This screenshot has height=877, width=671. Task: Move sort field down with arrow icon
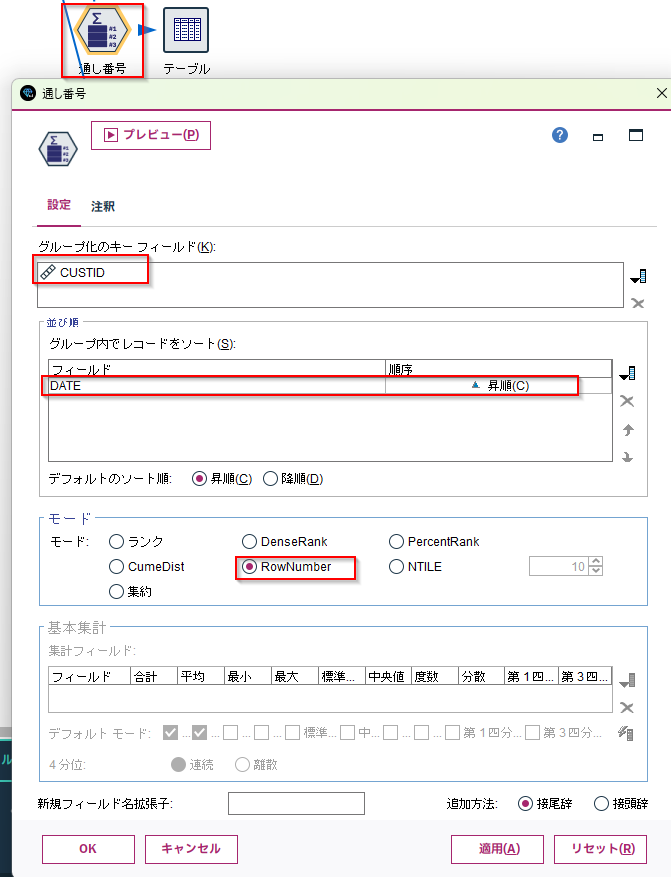pyautogui.click(x=627, y=457)
